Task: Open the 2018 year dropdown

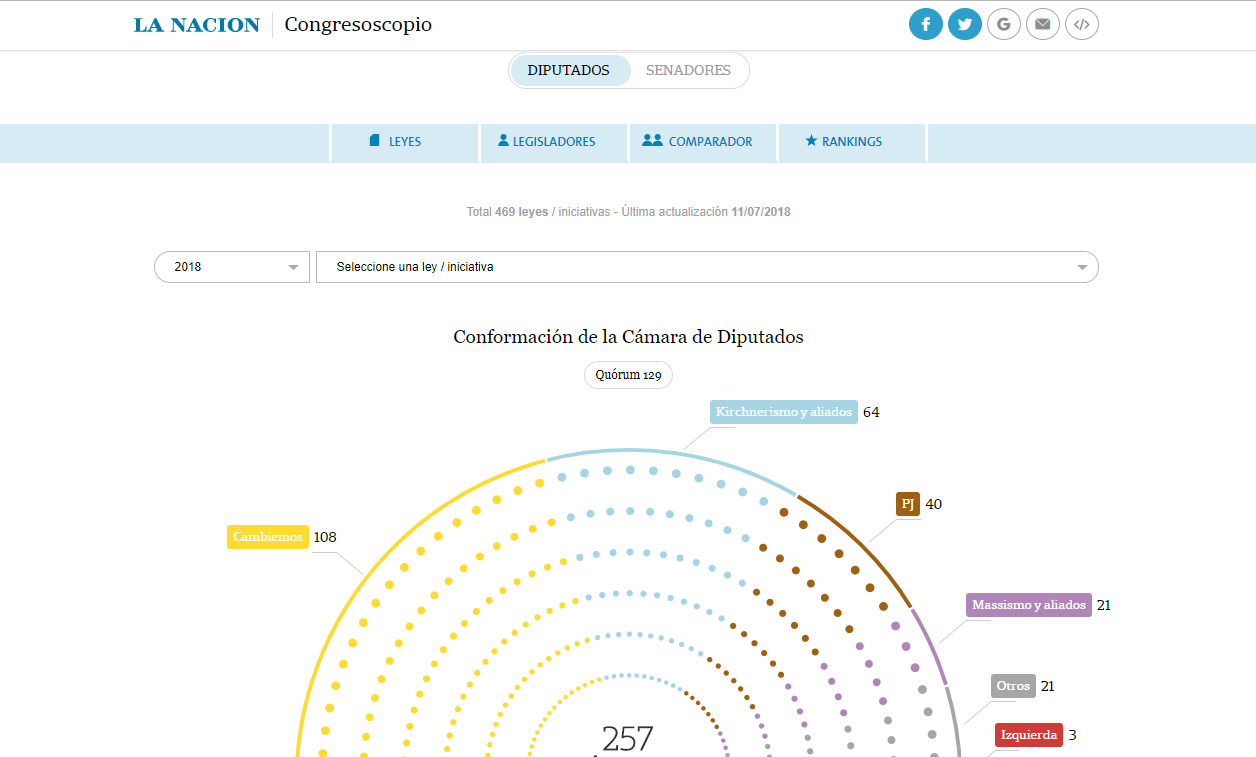Action: [232, 267]
